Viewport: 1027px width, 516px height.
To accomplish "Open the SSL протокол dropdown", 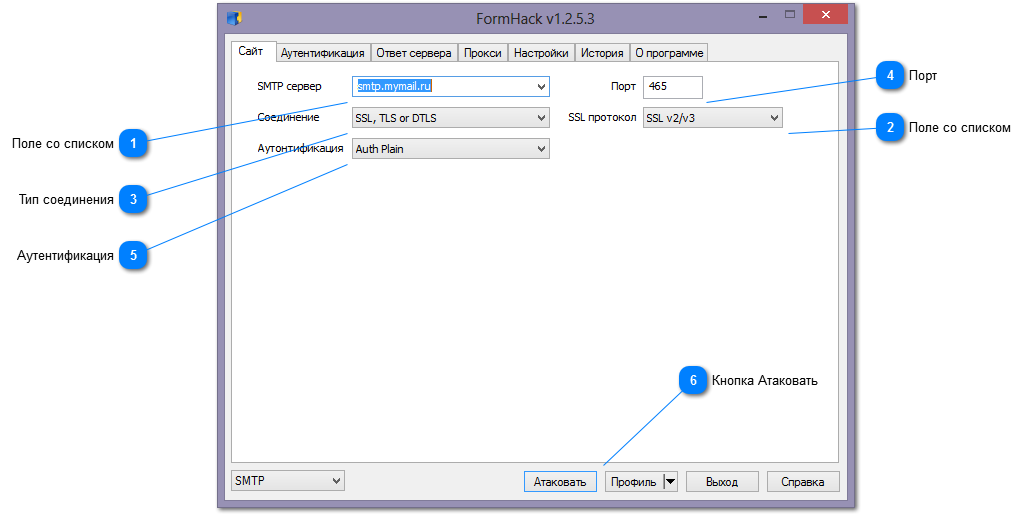I will 713,118.
